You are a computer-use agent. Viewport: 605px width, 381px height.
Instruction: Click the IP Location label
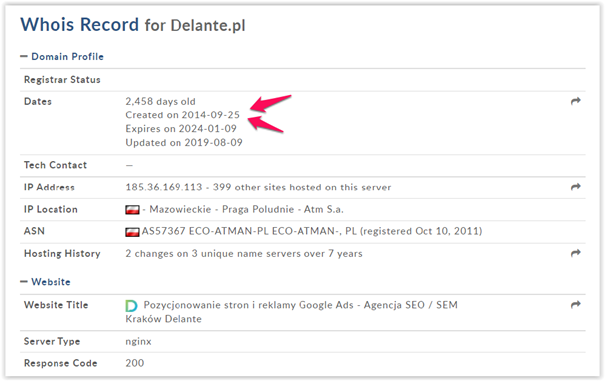[51, 209]
